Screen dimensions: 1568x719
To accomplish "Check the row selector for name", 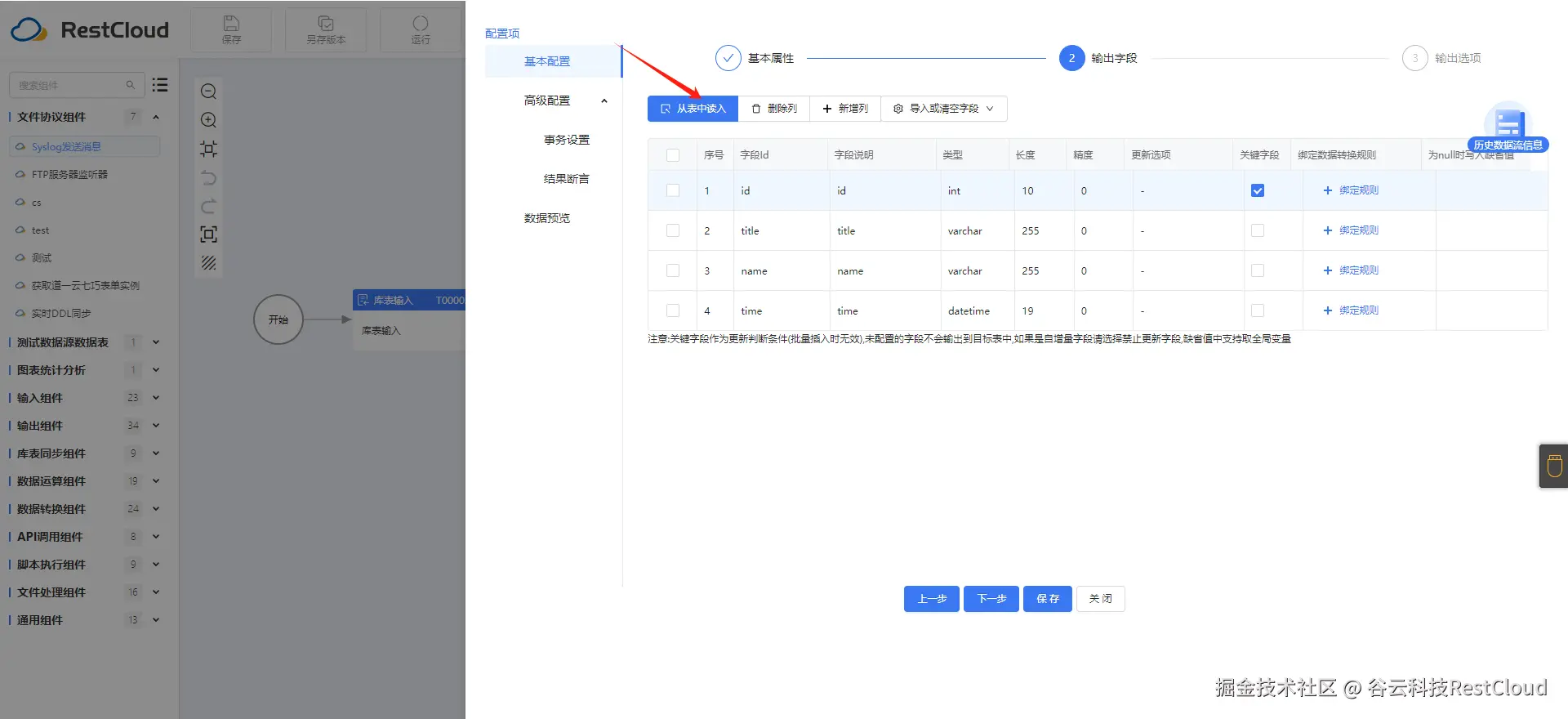I will (673, 270).
